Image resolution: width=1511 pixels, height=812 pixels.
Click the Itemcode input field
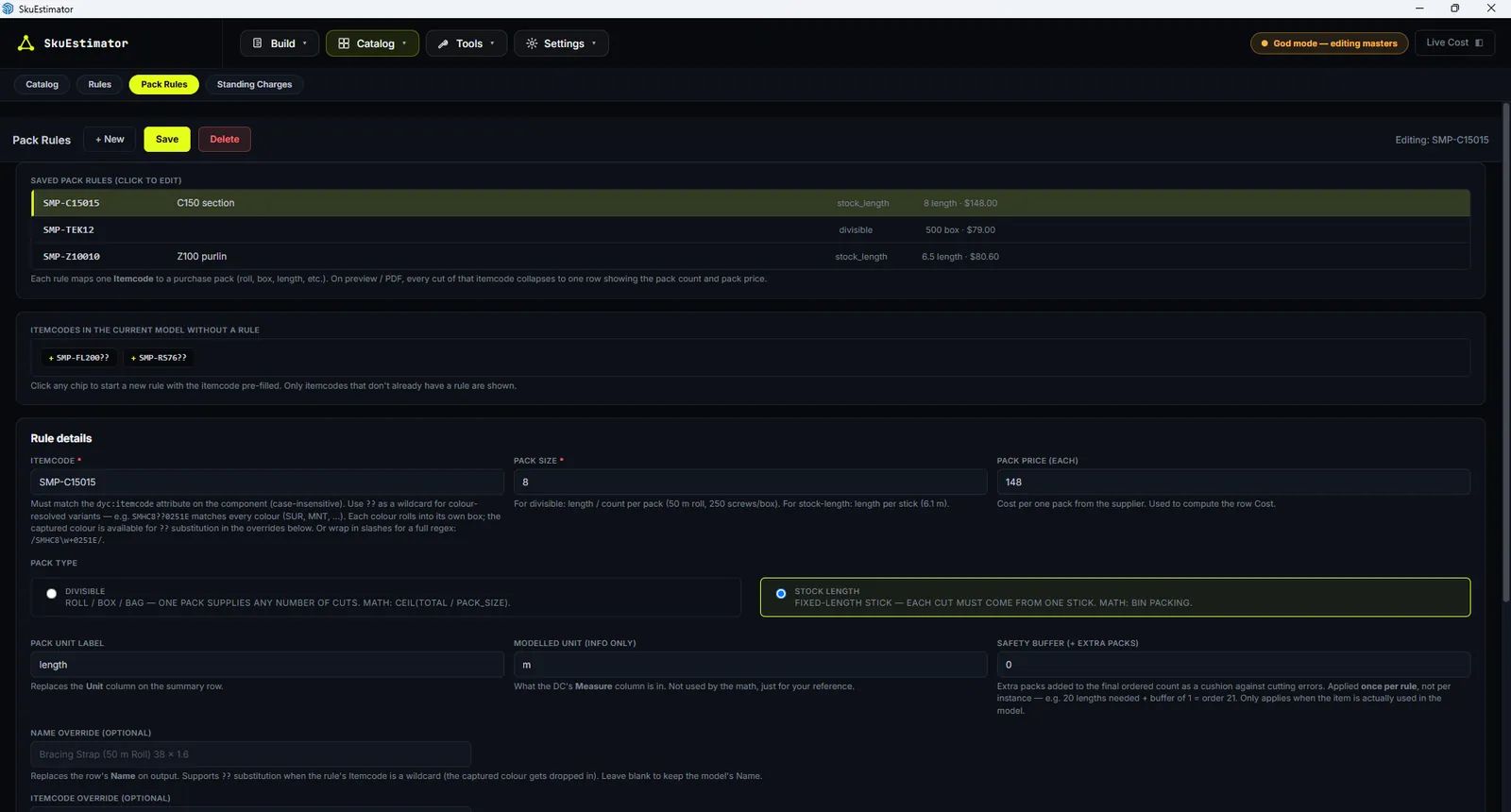(x=267, y=482)
